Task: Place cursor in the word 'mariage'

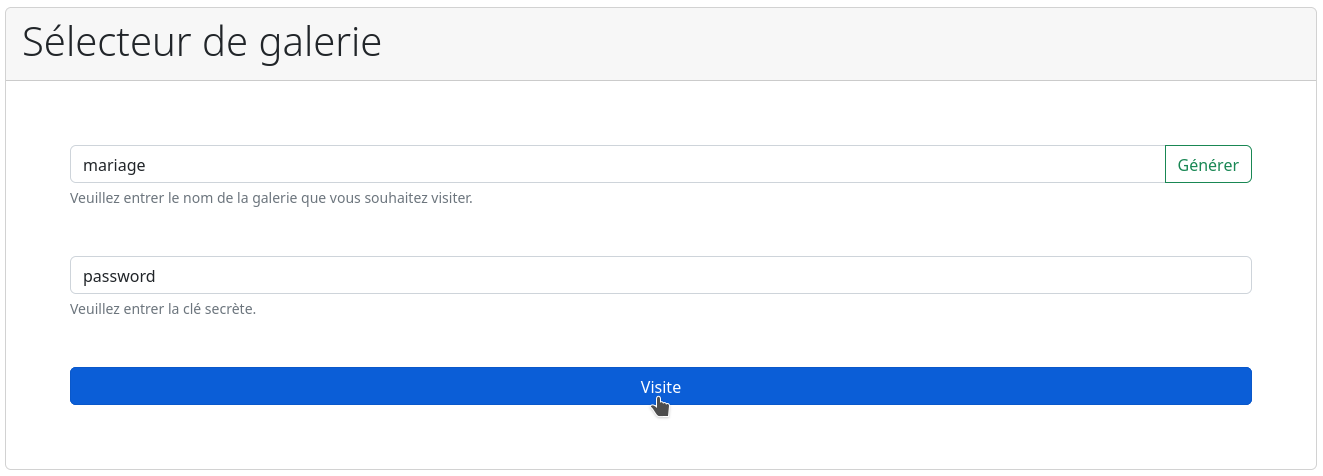Action: click(114, 166)
